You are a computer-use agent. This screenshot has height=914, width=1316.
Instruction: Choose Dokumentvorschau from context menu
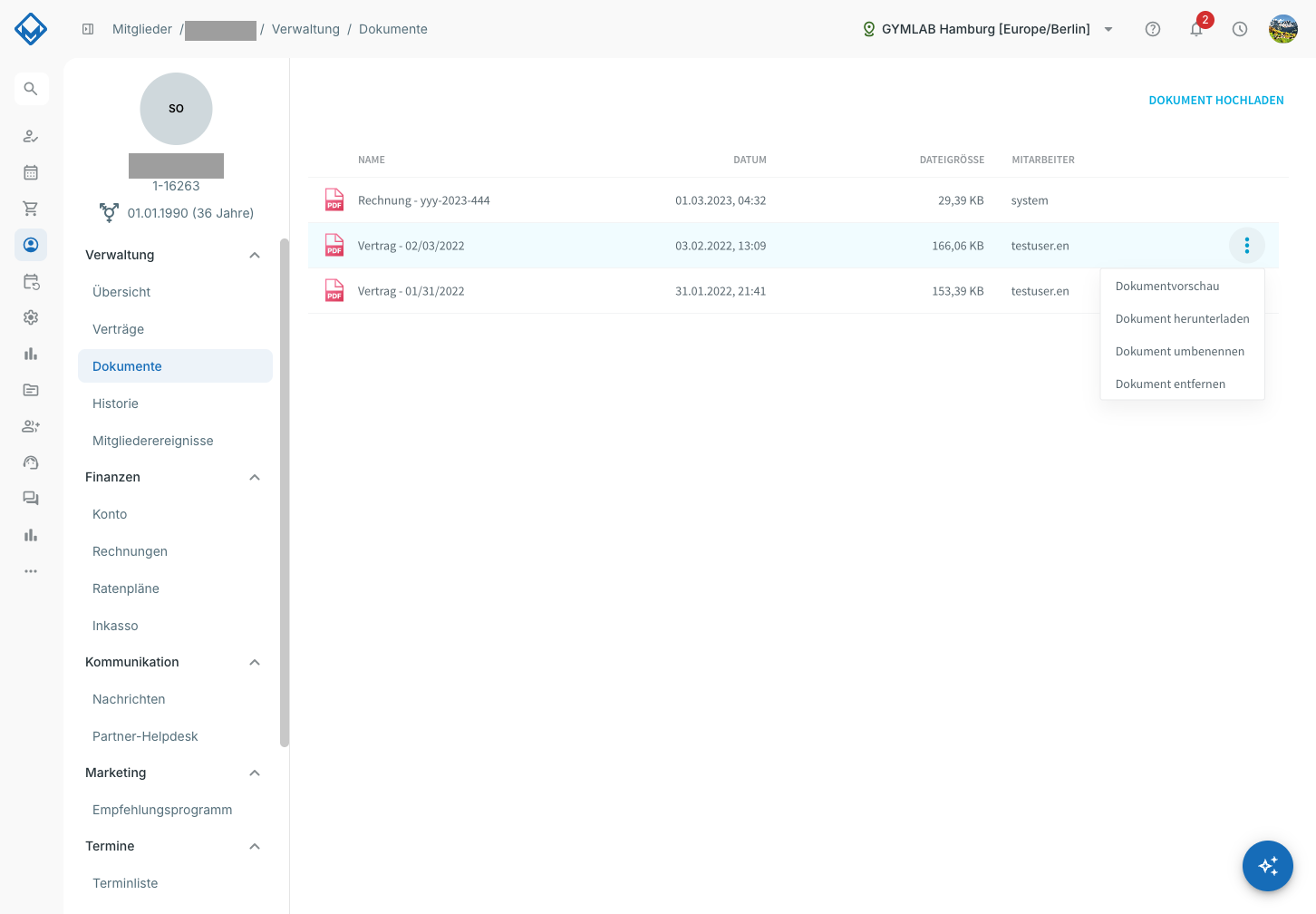tap(1182, 287)
